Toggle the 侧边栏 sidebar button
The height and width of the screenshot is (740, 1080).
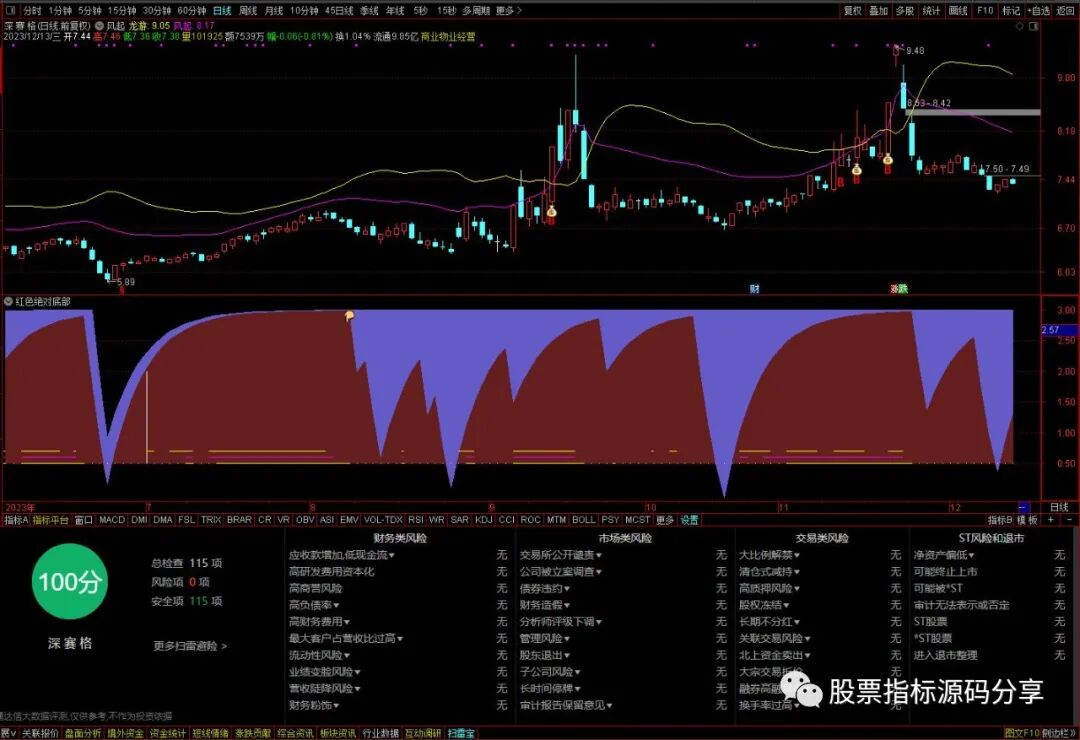tap(1058, 733)
